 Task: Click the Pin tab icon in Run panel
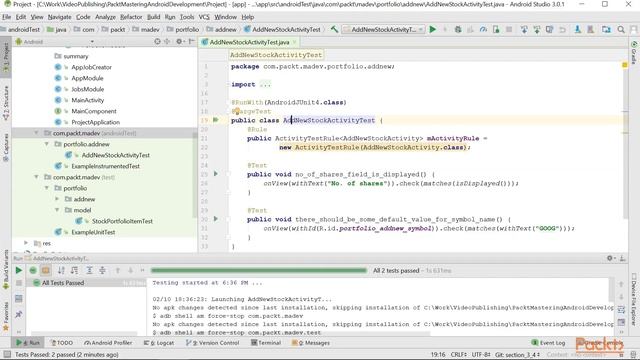[x=19, y=314]
